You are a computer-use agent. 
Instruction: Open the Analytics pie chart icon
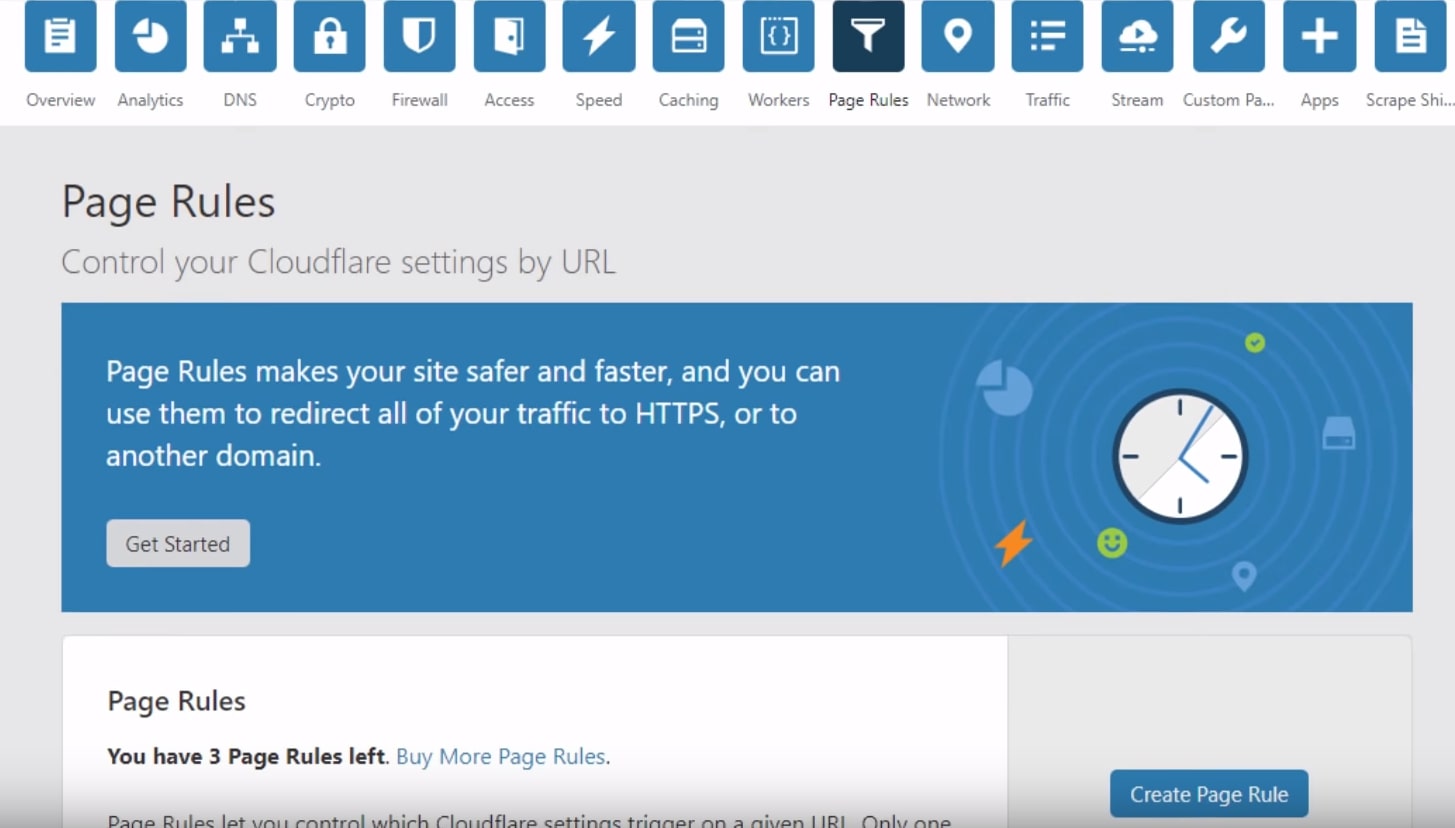click(150, 36)
